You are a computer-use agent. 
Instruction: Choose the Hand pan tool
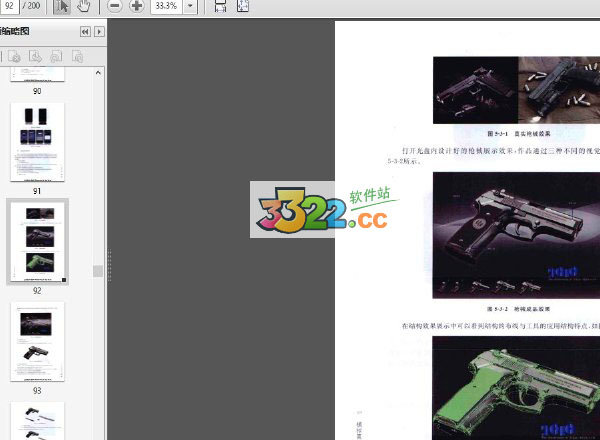83,6
